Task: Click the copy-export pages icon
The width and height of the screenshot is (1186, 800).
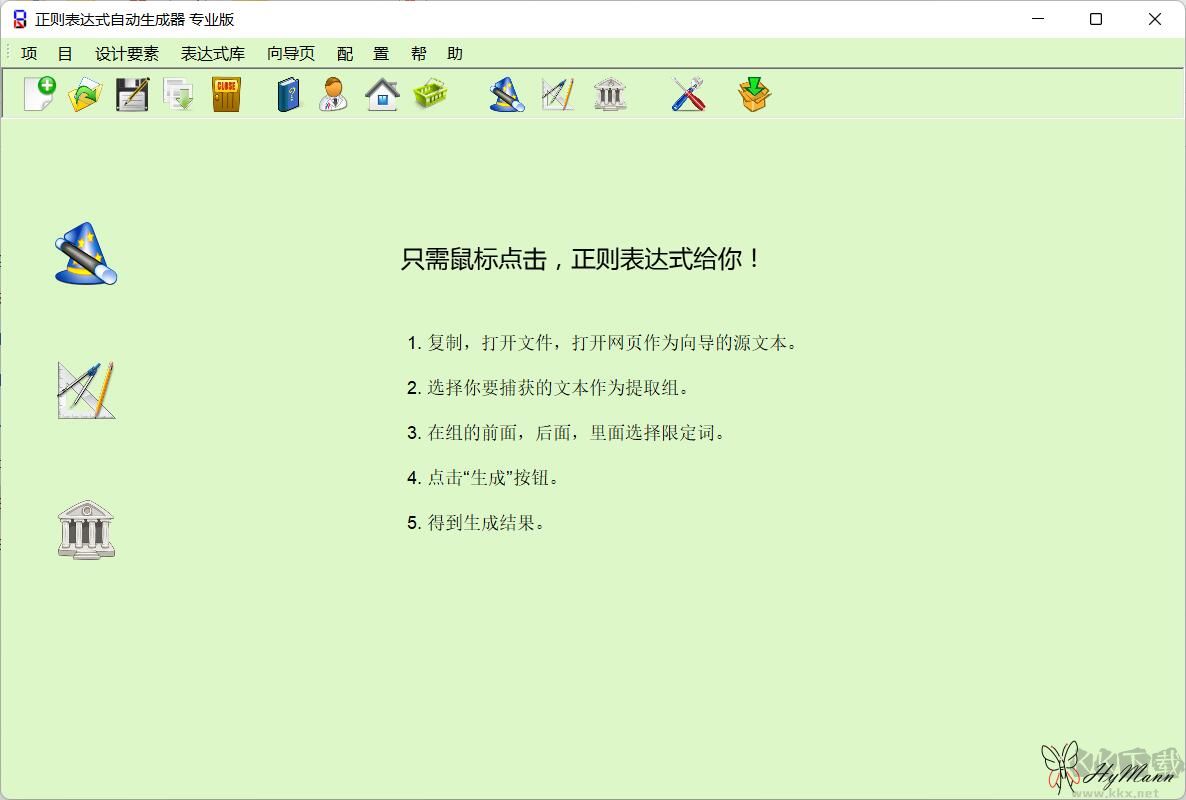Action: 178,93
